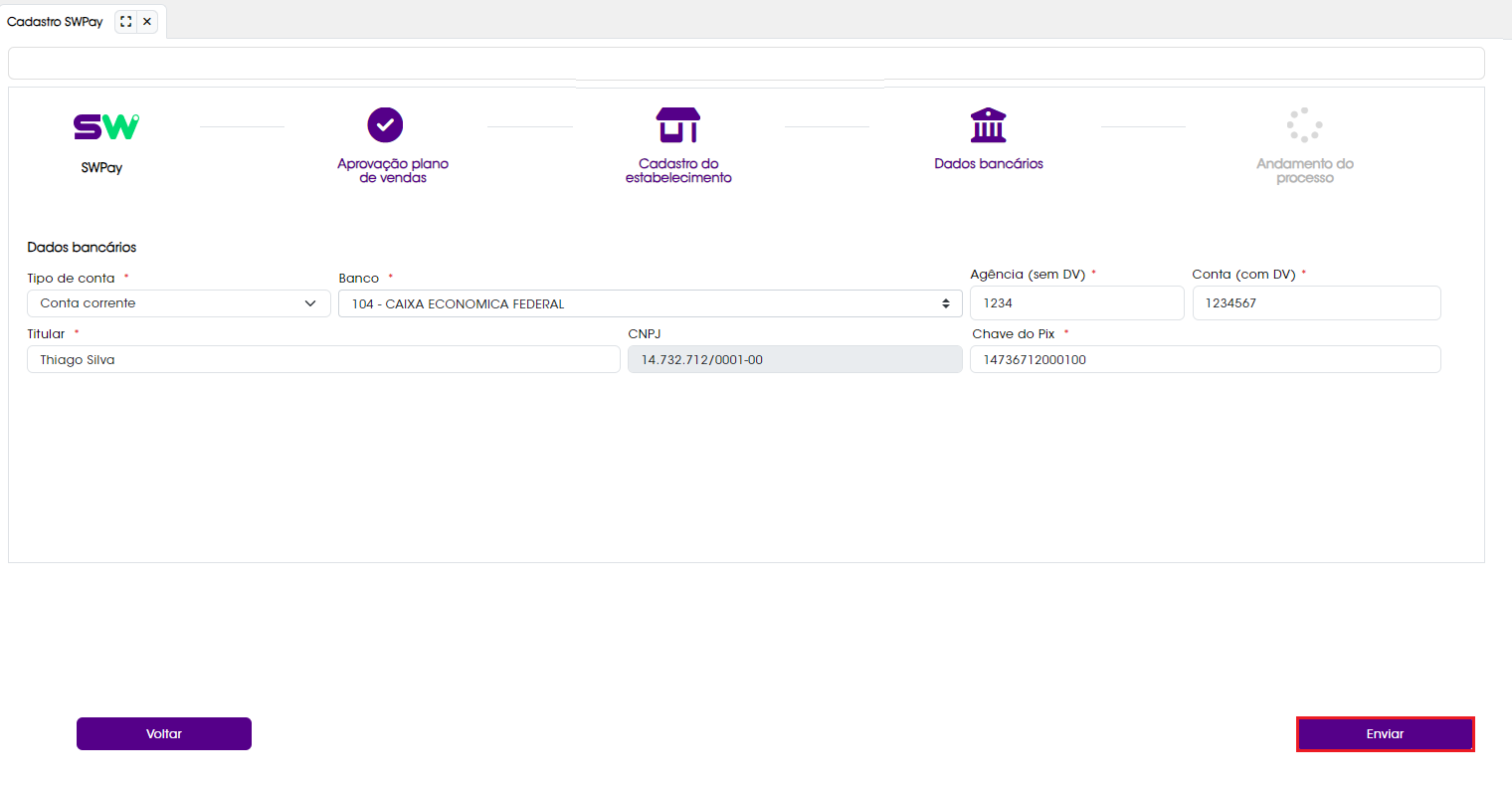This screenshot has height=788, width=1512.
Task: Open the Tipo de conta dropdown
Action: [x=178, y=303]
